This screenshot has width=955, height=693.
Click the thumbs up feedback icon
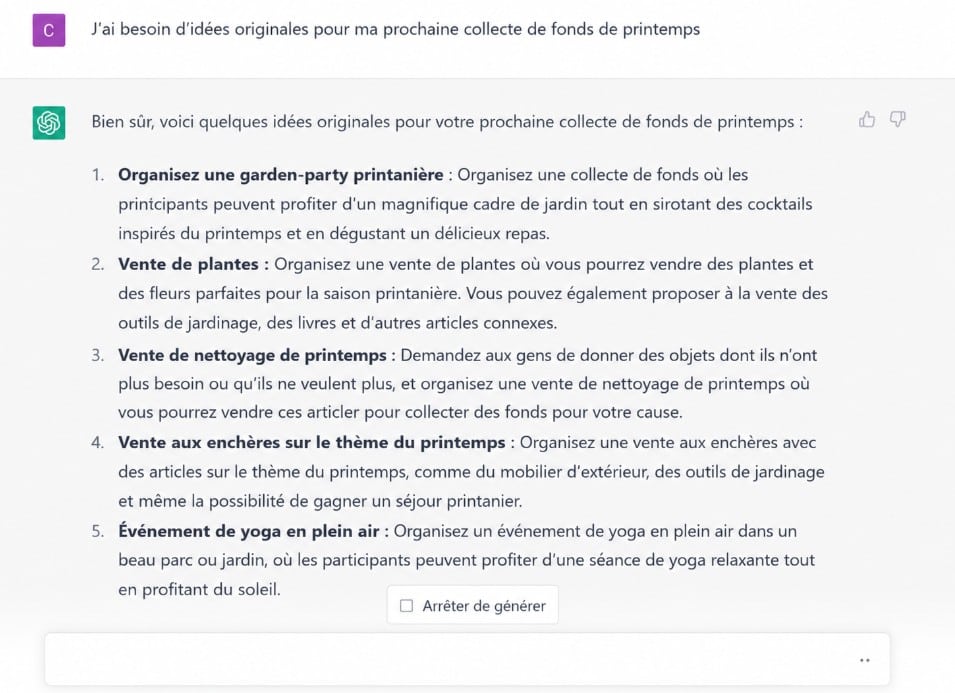pyautogui.click(x=867, y=119)
